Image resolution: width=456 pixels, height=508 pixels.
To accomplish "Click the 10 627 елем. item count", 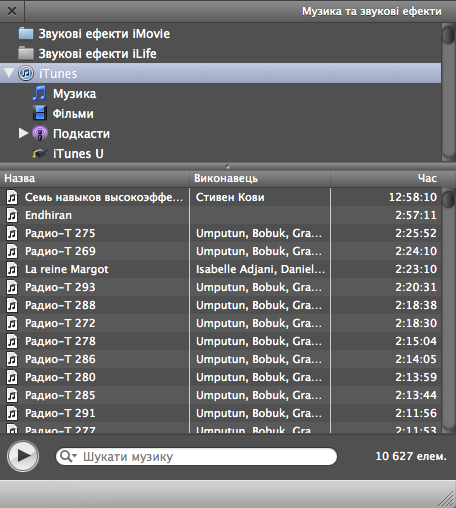I will (411, 456).
